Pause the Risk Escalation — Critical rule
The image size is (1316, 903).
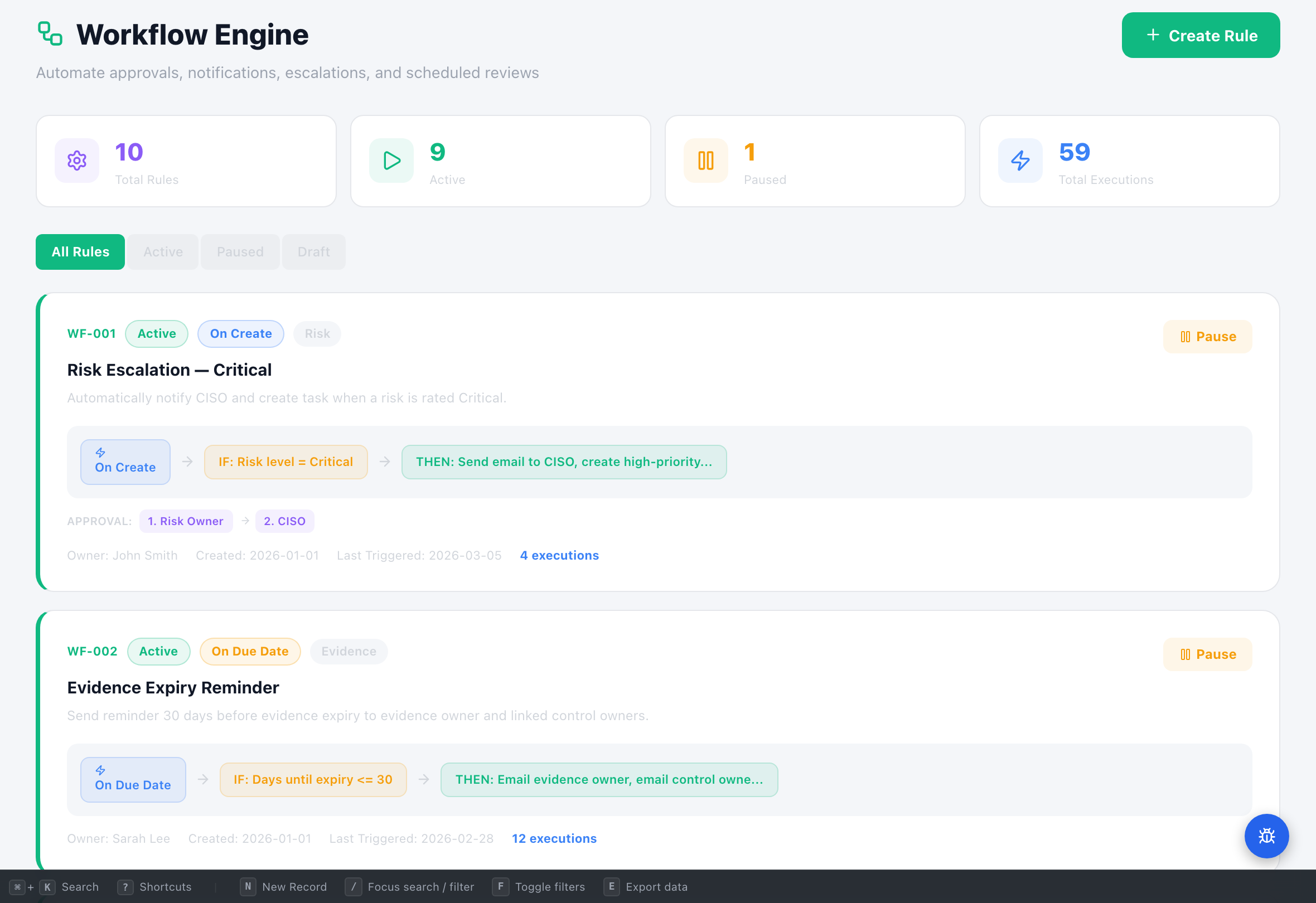(1207, 336)
